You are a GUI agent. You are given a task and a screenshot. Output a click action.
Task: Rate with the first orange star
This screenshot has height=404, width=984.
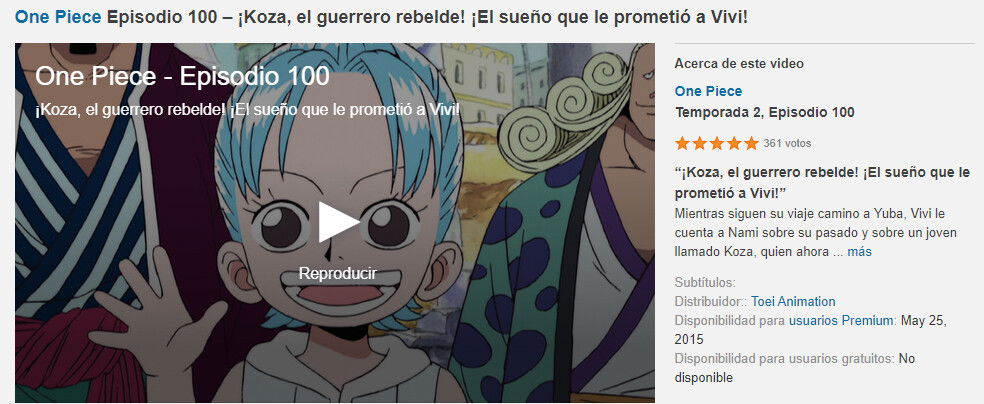tap(682, 144)
